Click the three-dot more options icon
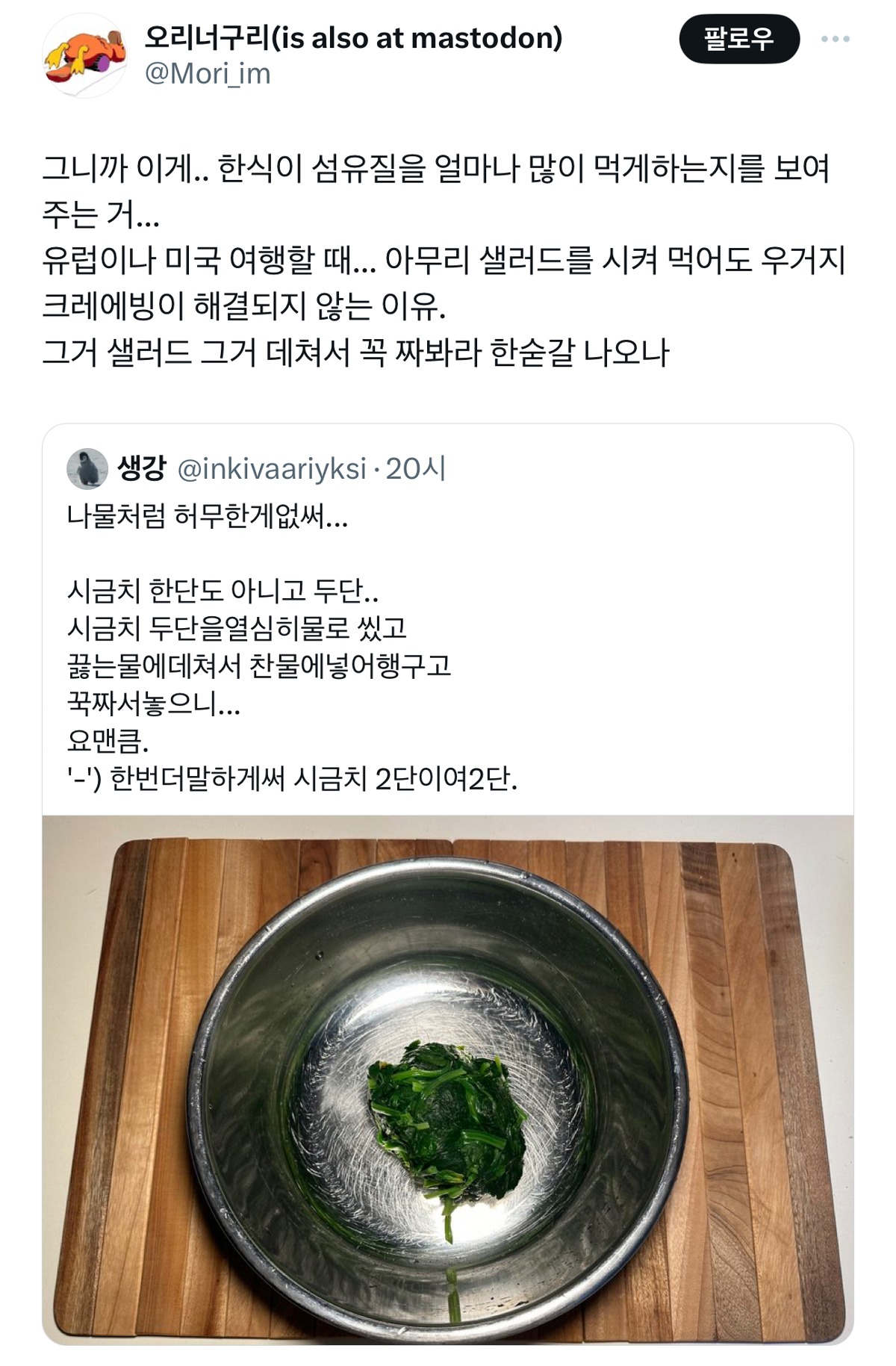The image size is (896, 1366). [835, 39]
